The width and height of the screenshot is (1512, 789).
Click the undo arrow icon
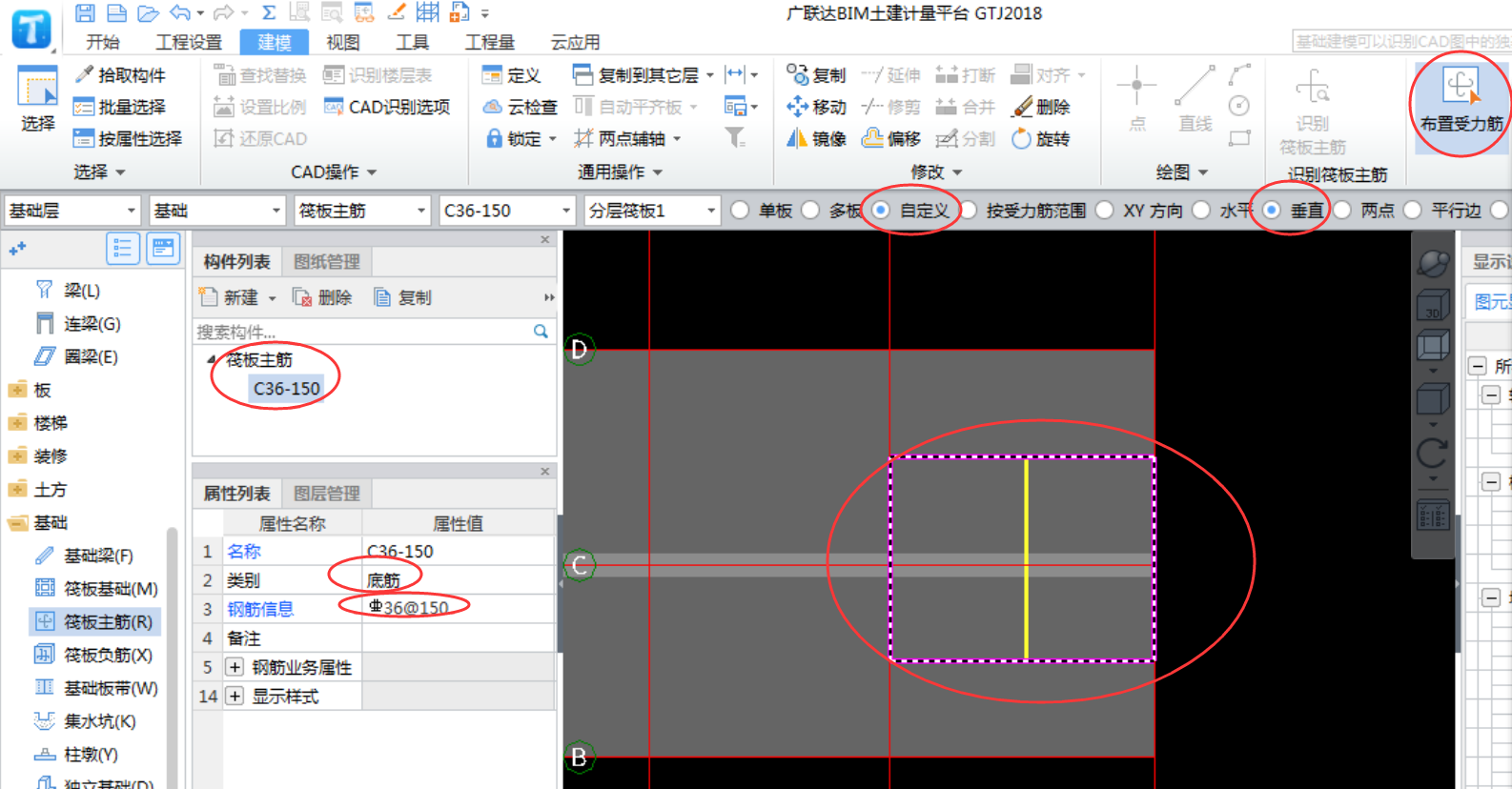click(x=179, y=12)
